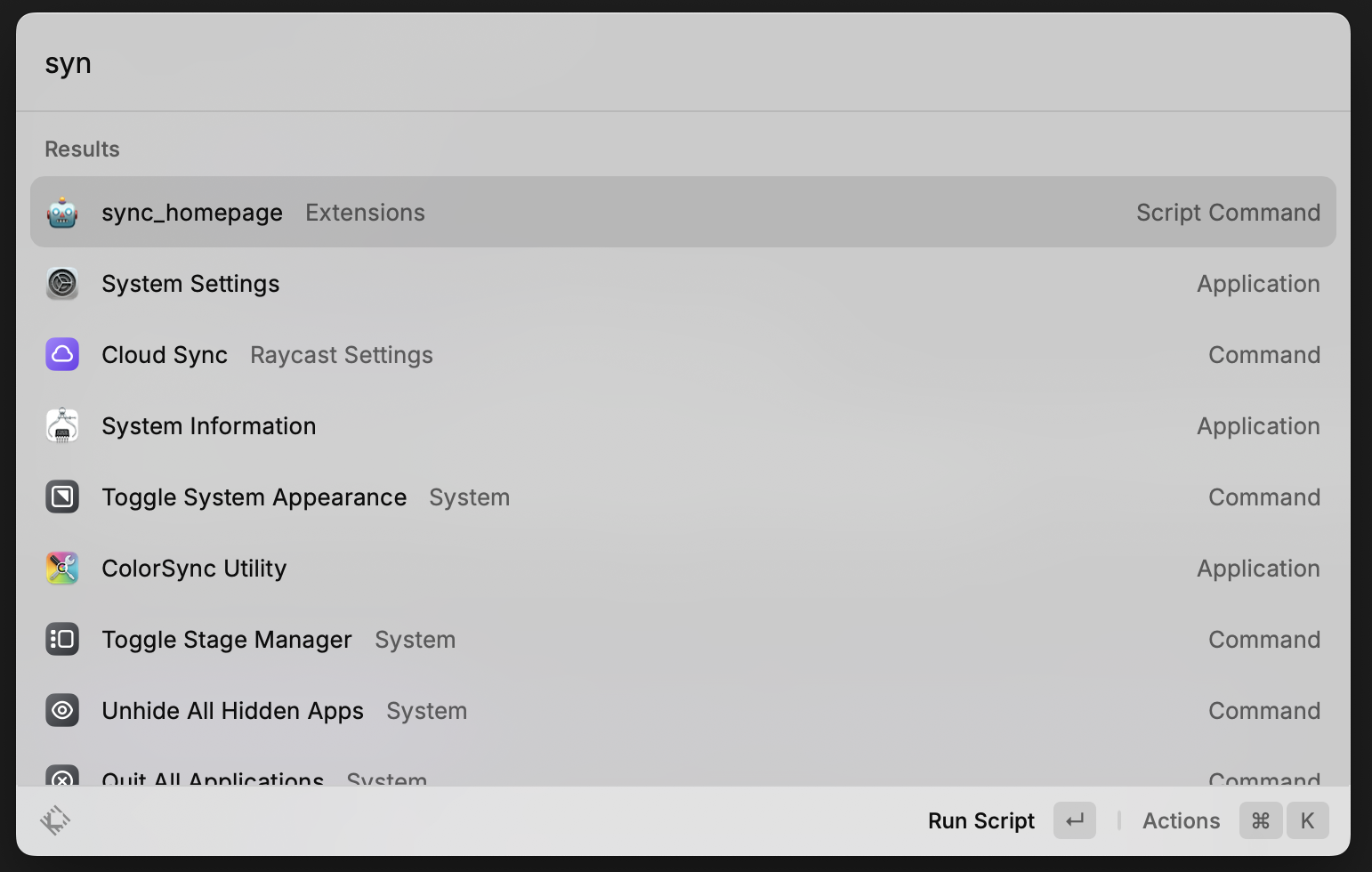Focus the search field containing 'syn'
The image size is (1372, 872).
point(683,63)
